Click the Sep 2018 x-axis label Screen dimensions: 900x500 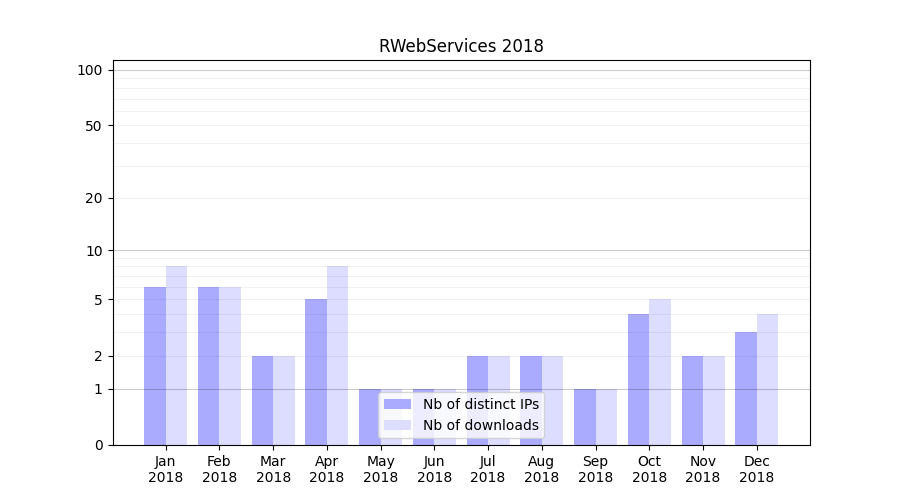595,469
